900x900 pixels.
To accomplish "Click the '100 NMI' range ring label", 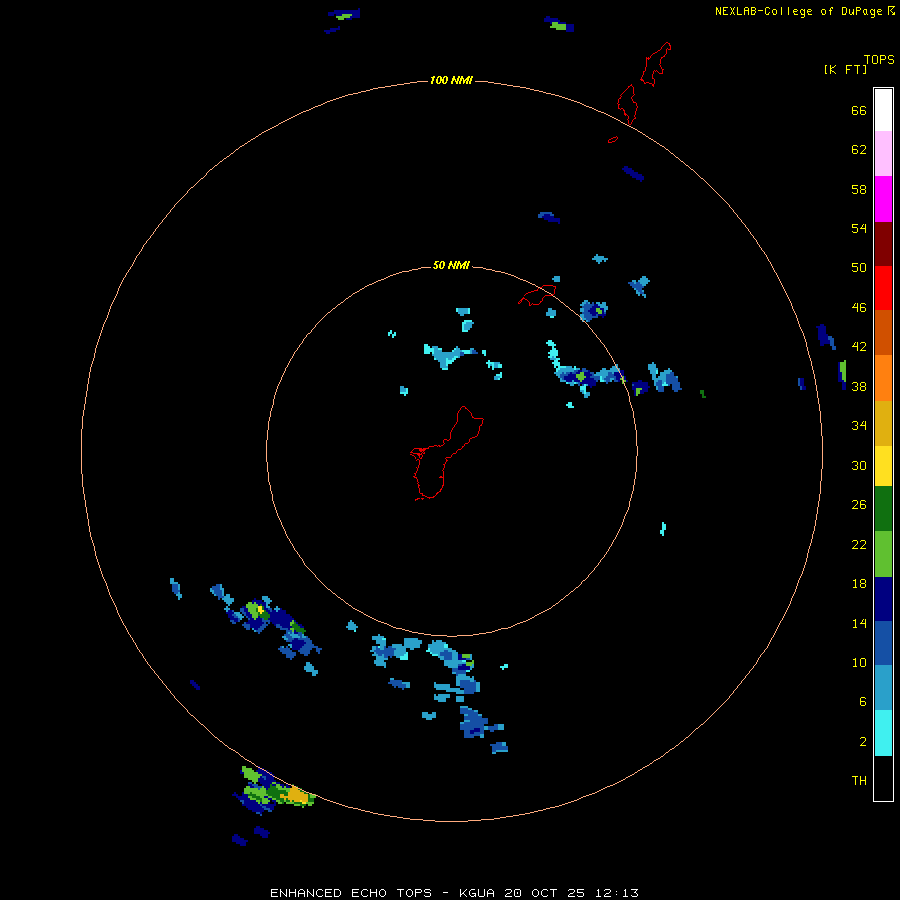I will coord(451,80).
